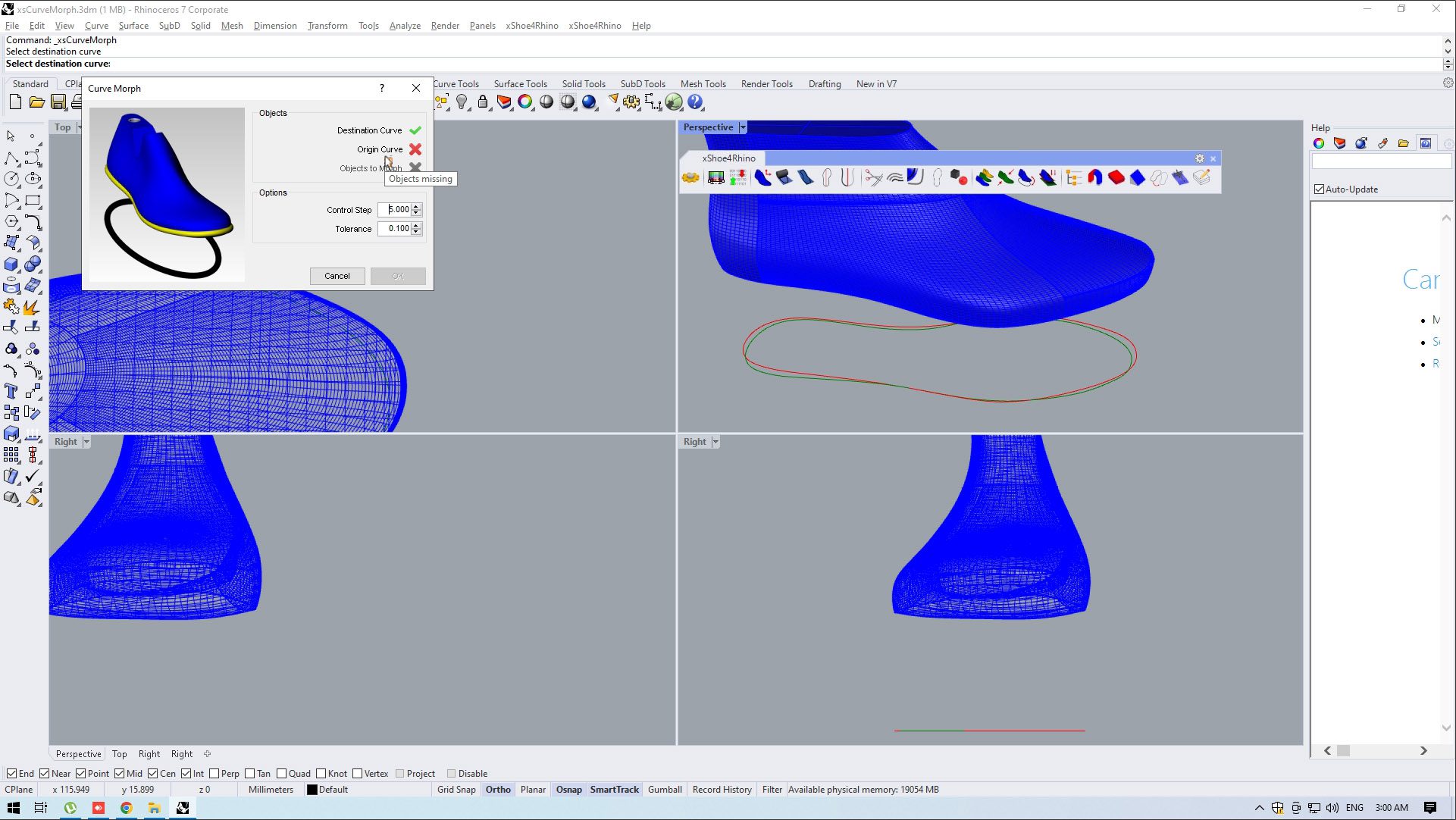Open the Perspective viewport dropdown arrow
1456x820 pixels.
coord(743,127)
